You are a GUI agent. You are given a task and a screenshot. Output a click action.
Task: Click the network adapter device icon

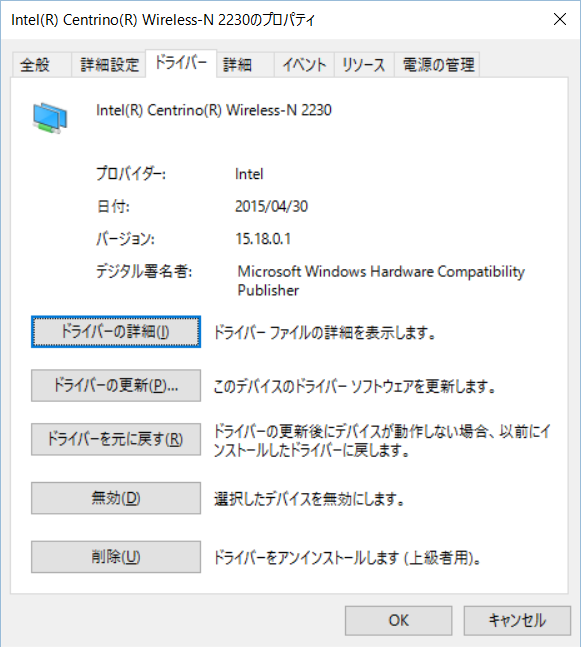click(50, 118)
